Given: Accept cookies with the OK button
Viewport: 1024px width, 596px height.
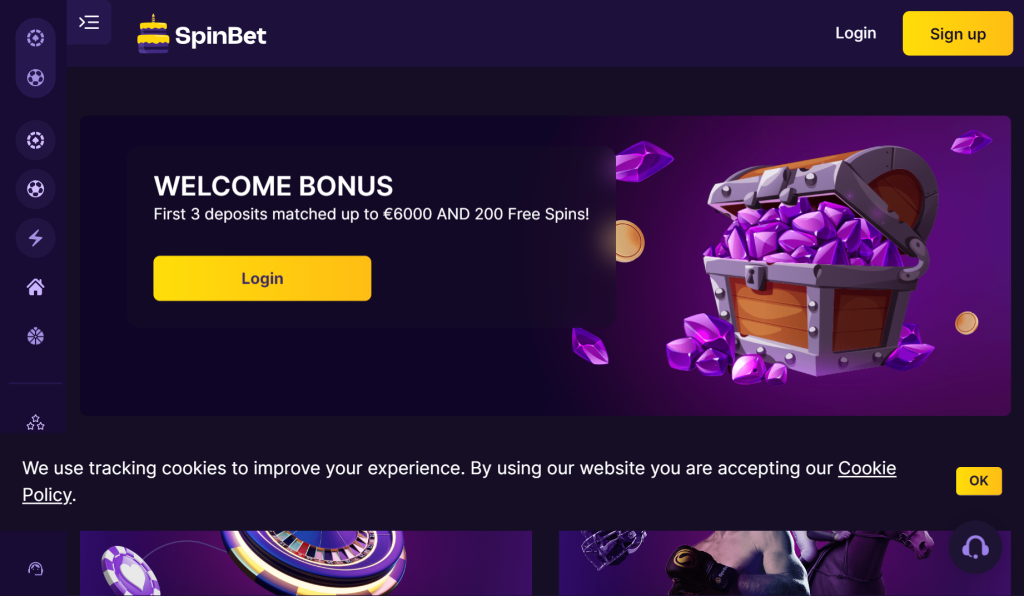Looking at the screenshot, I should tap(978, 481).
